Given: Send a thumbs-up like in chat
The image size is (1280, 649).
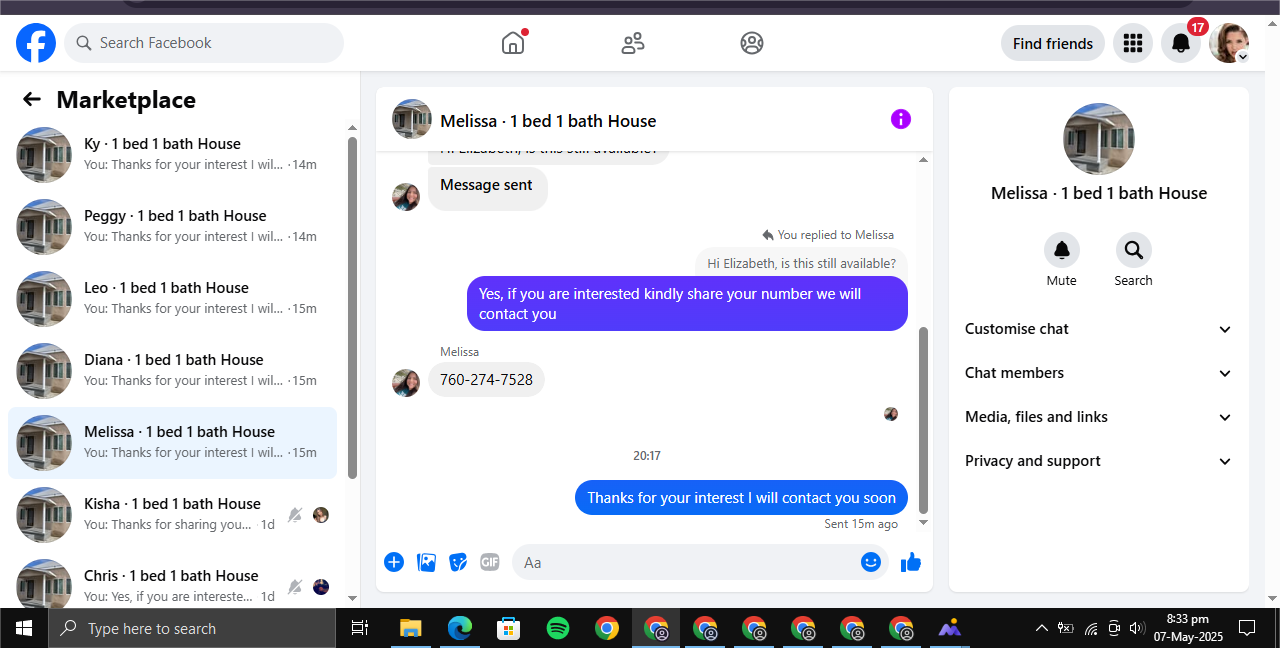Looking at the screenshot, I should (x=910, y=562).
